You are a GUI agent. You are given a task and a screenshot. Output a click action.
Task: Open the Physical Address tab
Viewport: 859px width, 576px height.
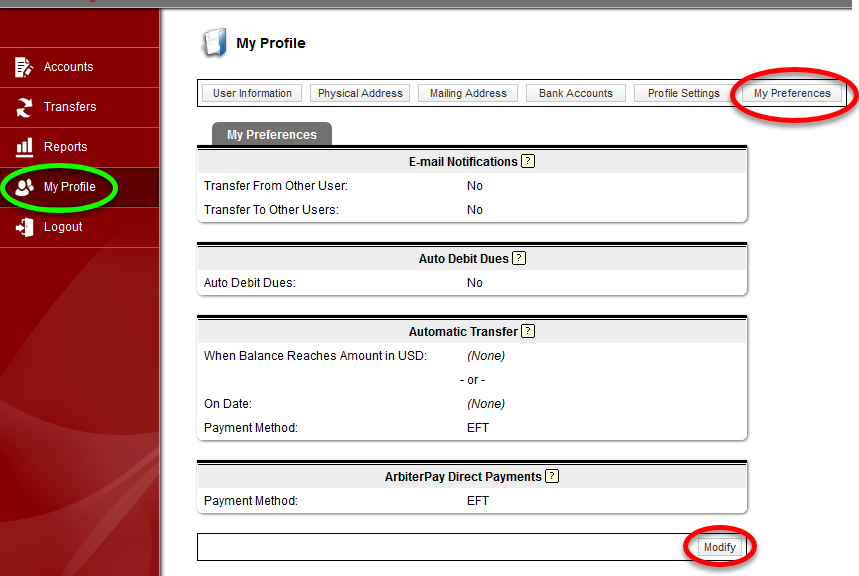(360, 93)
